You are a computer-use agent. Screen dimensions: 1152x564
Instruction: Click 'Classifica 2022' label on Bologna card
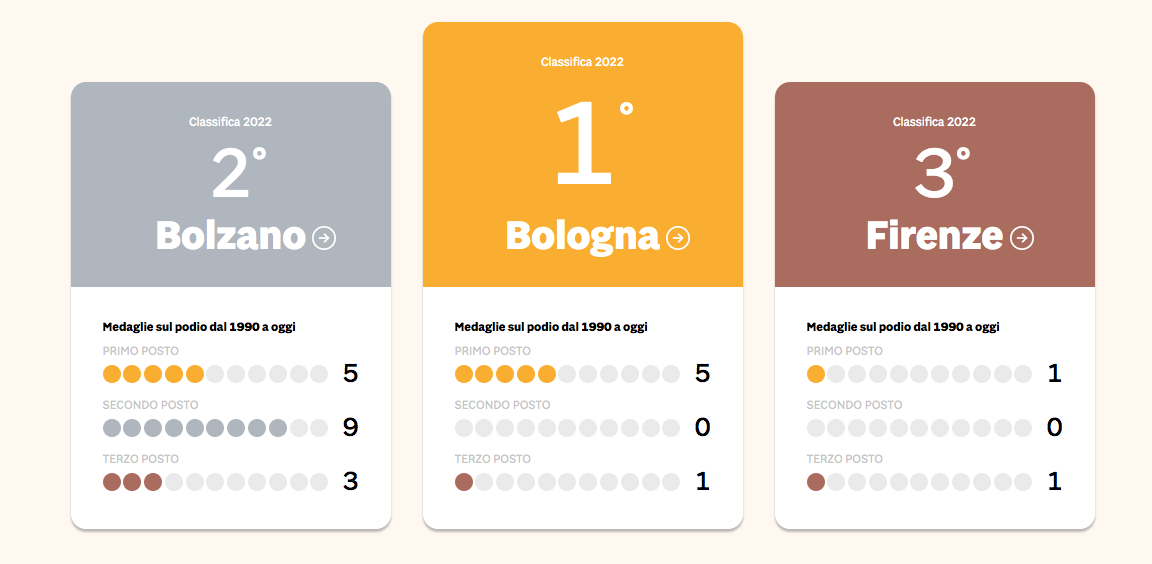582,62
